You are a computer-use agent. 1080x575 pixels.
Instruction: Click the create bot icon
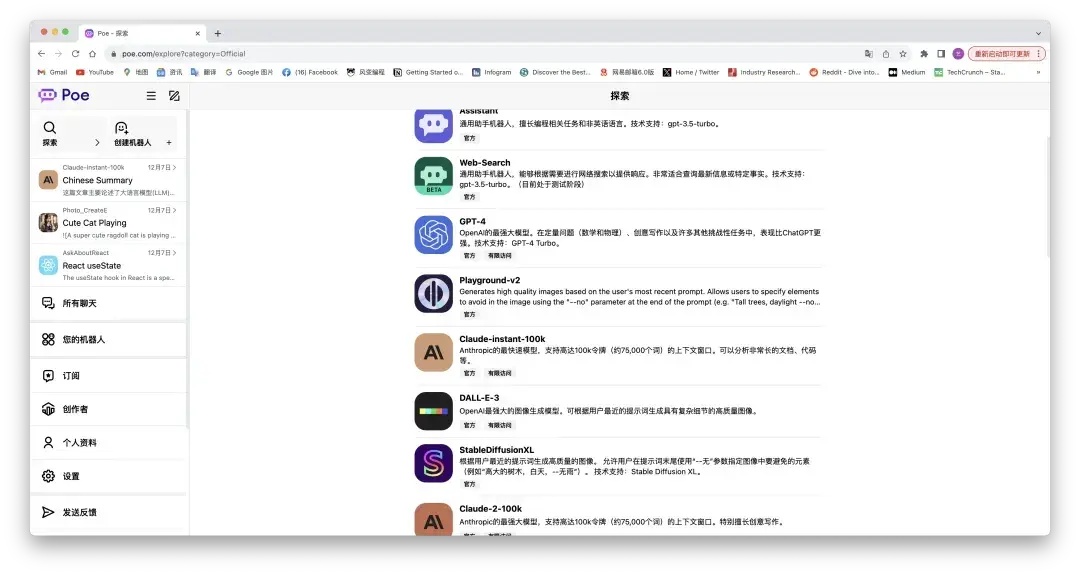(x=121, y=127)
